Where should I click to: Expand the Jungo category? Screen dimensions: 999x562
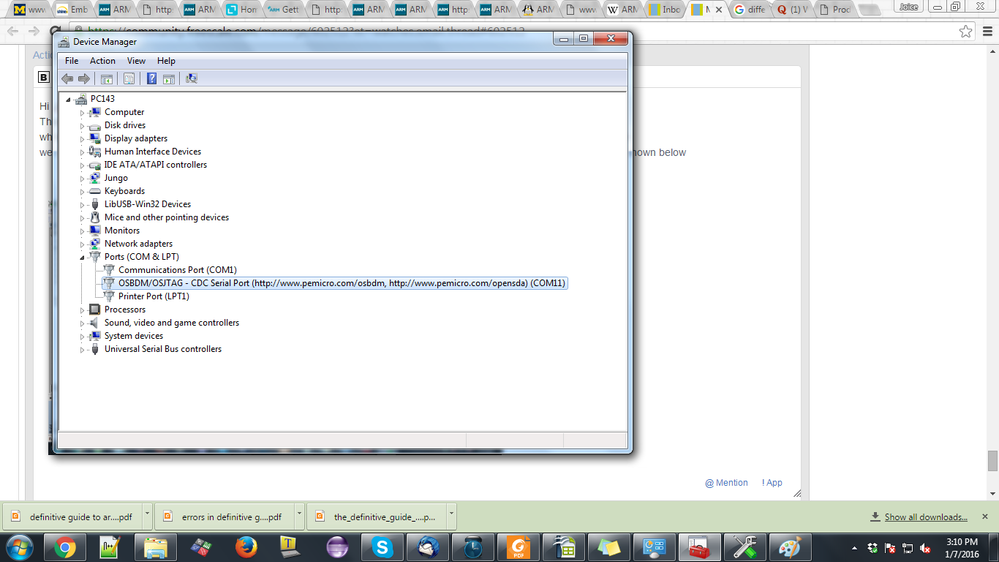pos(82,178)
